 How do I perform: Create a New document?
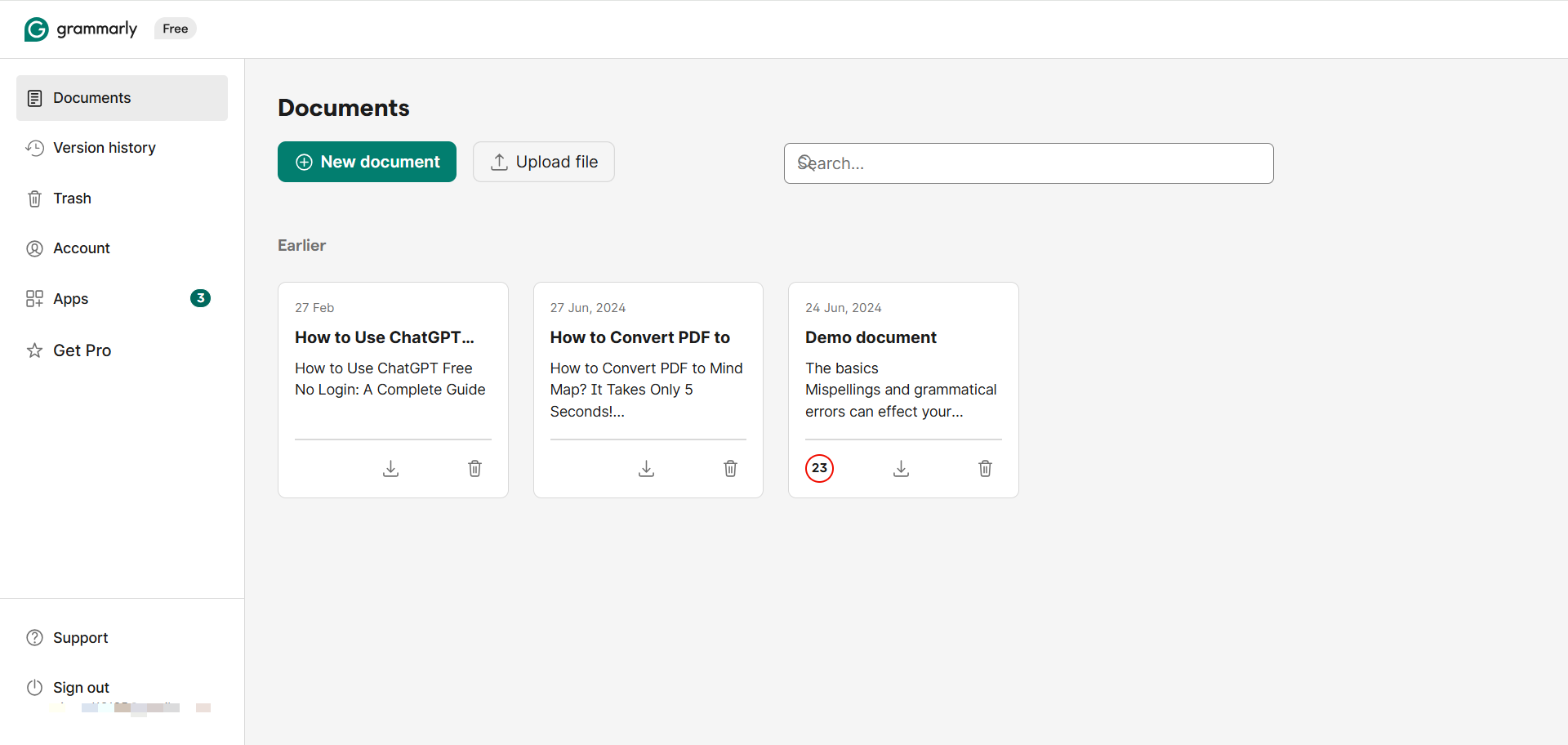click(x=367, y=162)
